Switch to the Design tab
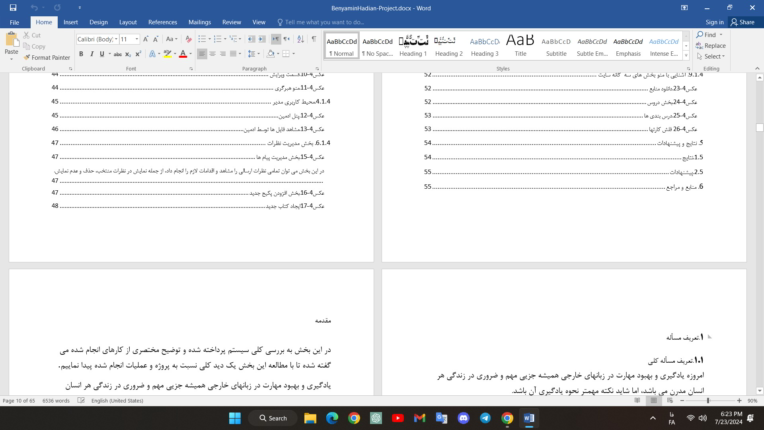The height and width of the screenshot is (430, 764). tap(98, 22)
